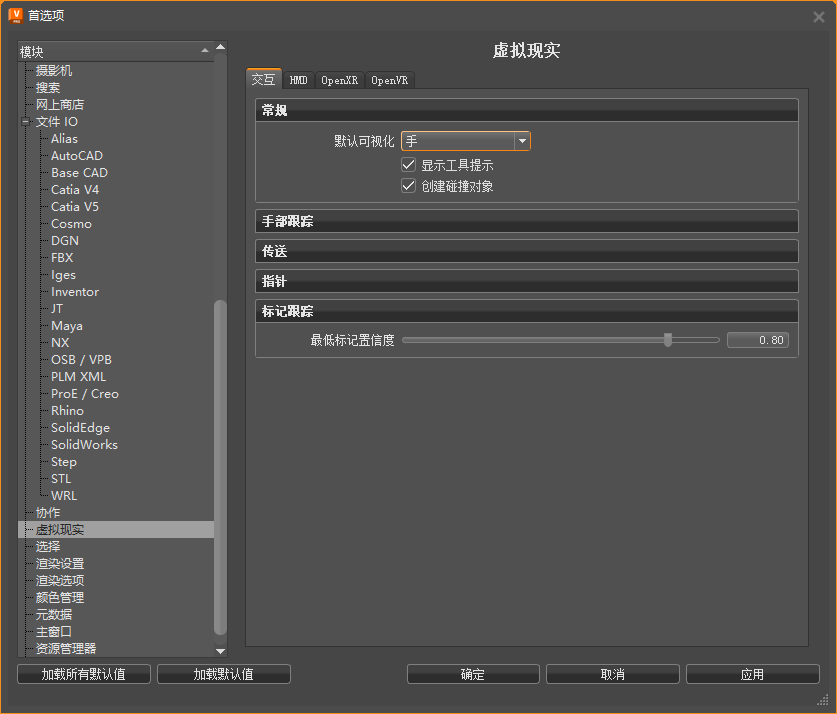Click the 应用 button
Screen dimensions: 837x714
tap(753, 674)
